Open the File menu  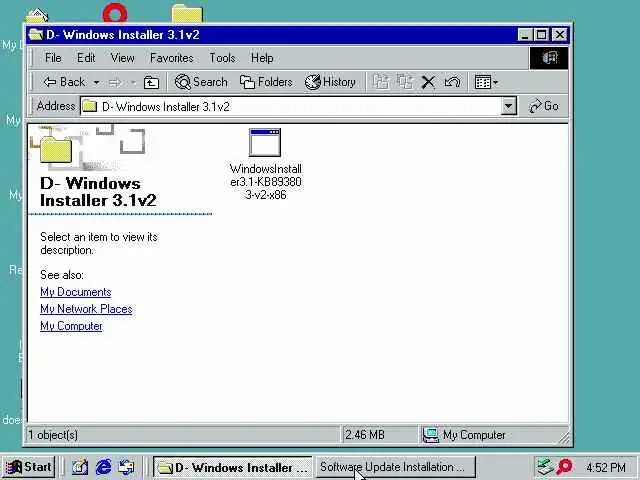click(53, 58)
